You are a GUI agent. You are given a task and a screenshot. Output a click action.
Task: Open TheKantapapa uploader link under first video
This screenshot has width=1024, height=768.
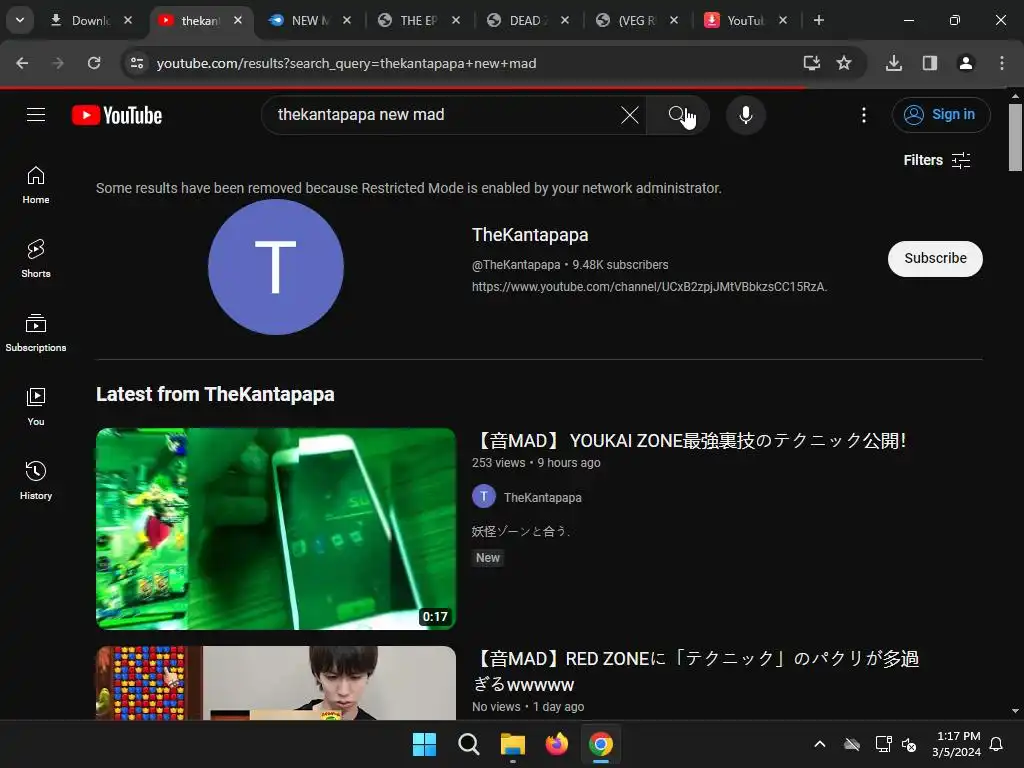click(x=542, y=498)
